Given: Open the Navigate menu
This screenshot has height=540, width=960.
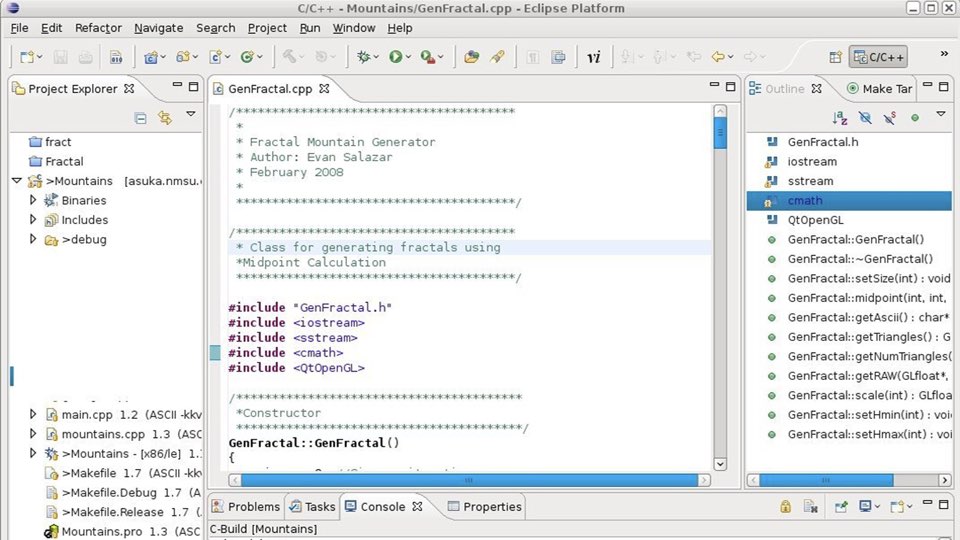Looking at the screenshot, I should [159, 28].
